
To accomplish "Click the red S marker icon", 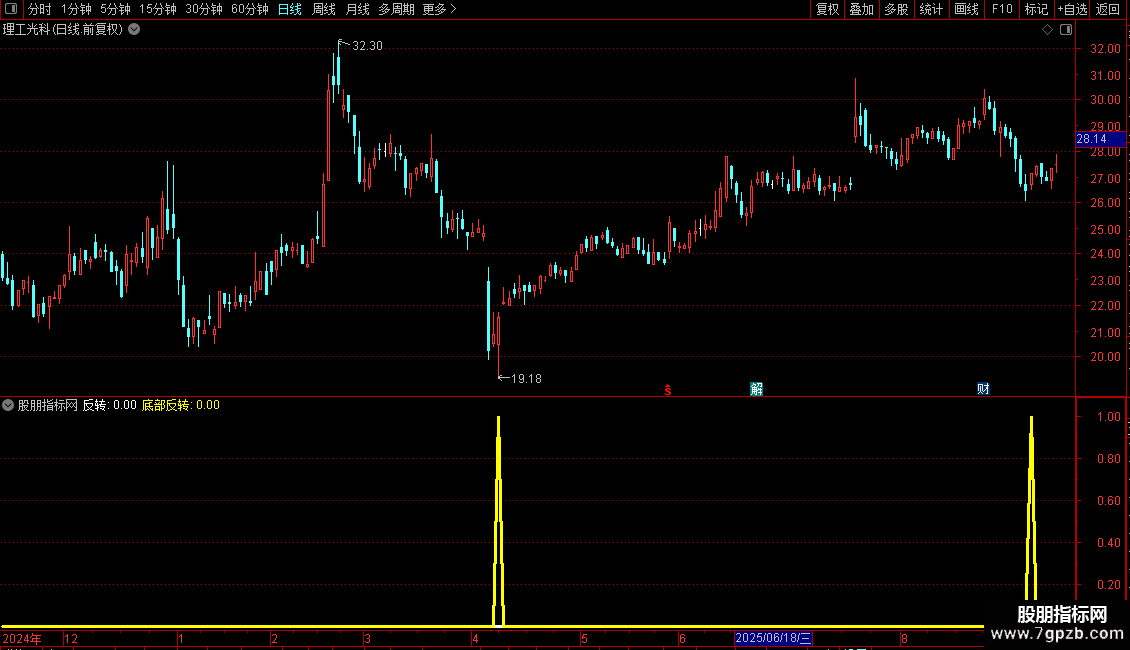I will tap(668, 390).
